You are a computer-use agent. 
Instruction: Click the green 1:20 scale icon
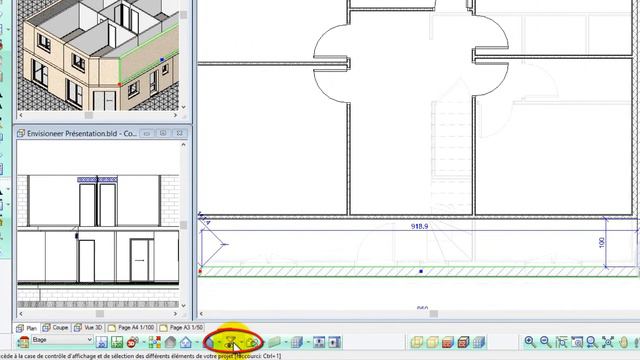point(117,342)
